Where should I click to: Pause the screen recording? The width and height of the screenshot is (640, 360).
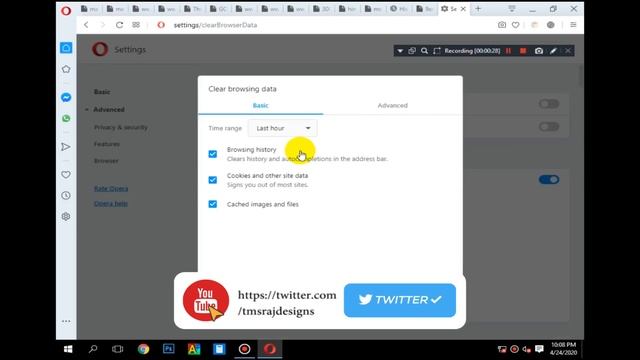click(x=509, y=51)
